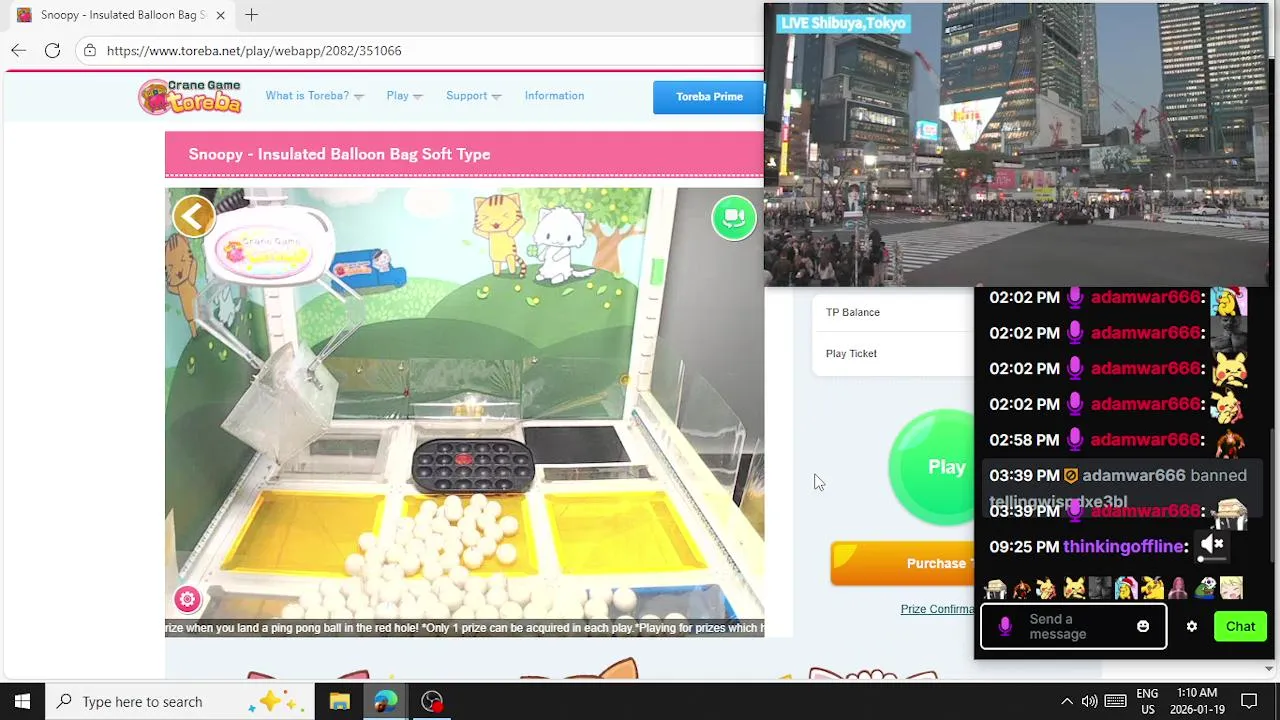Click the sparkle search highlights icon in taskbar
This screenshot has width=1280, height=720.
[x=276, y=701]
